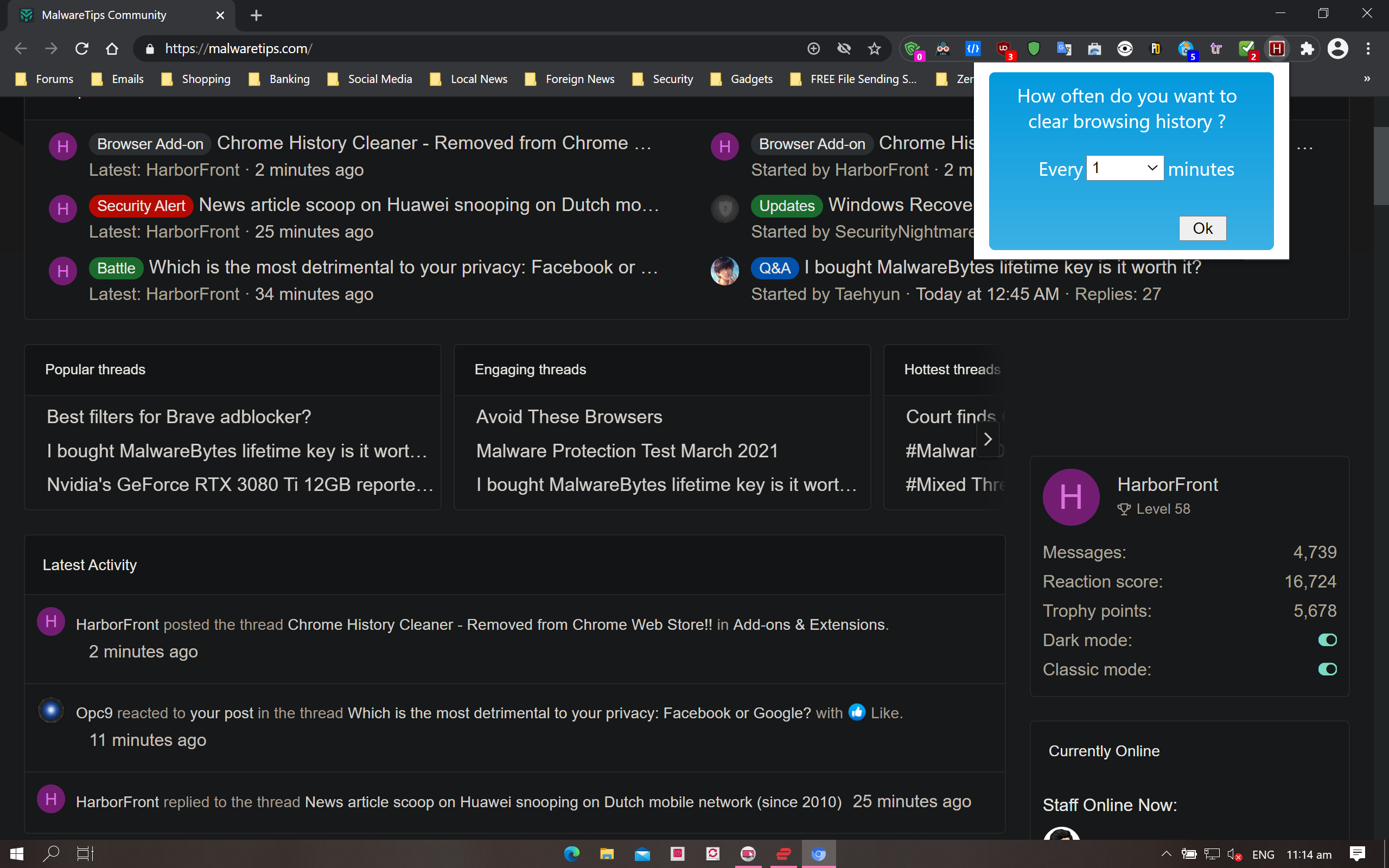Click the crossed-out eye icon in the address bar
Viewport: 1389px width, 868px height.
(x=844, y=49)
